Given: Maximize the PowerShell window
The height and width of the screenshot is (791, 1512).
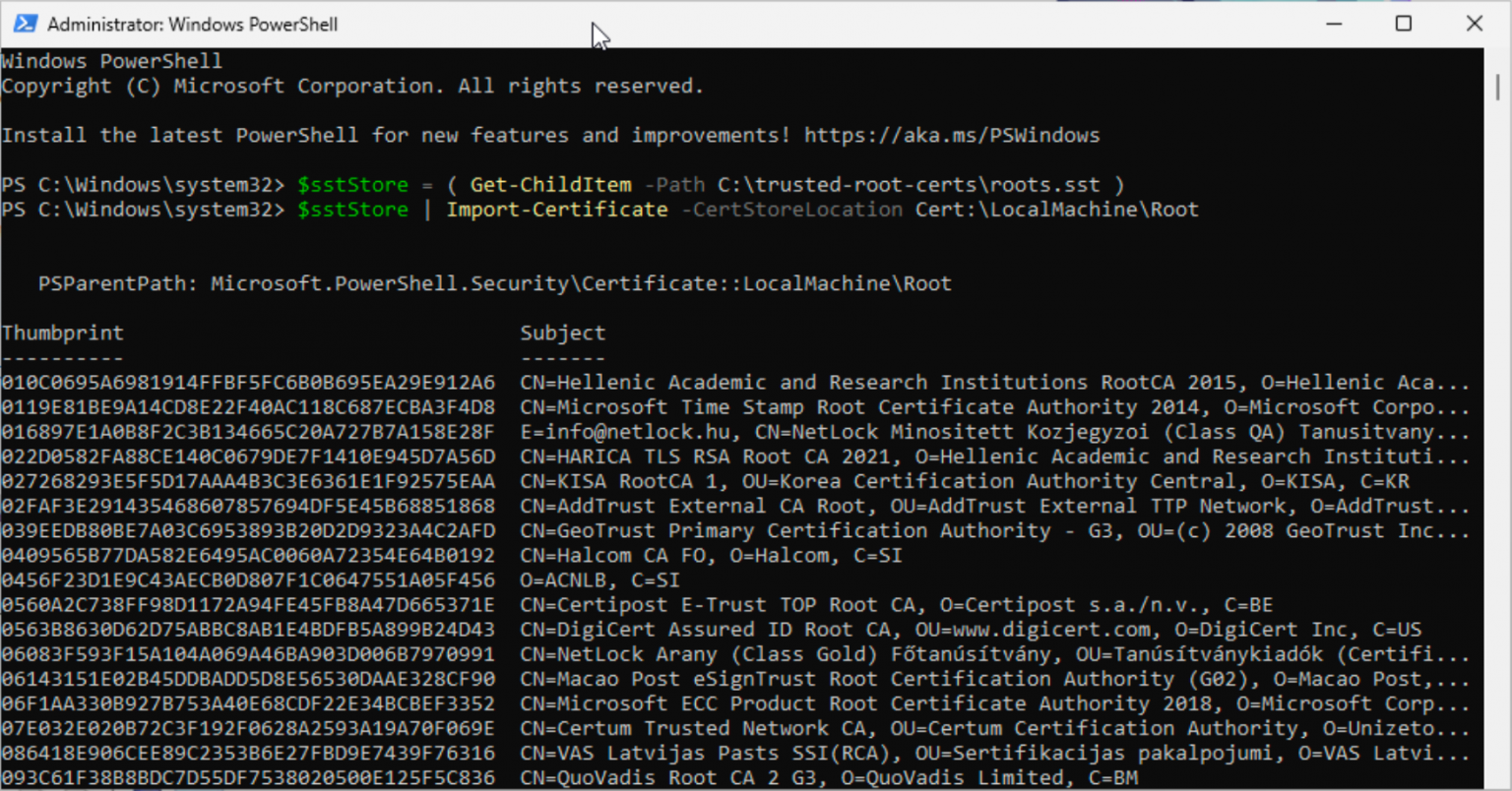Looking at the screenshot, I should click(x=1404, y=23).
